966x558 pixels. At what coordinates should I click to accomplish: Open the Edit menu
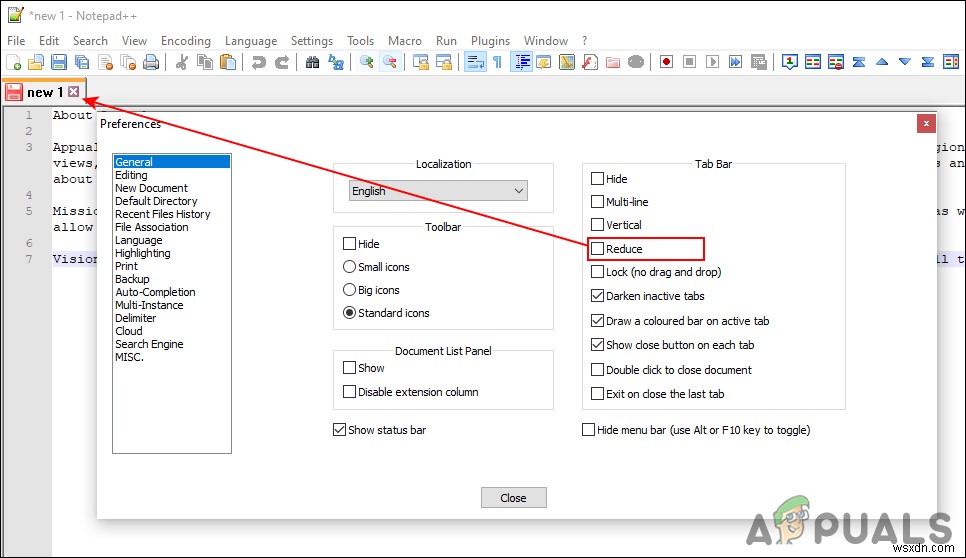49,41
